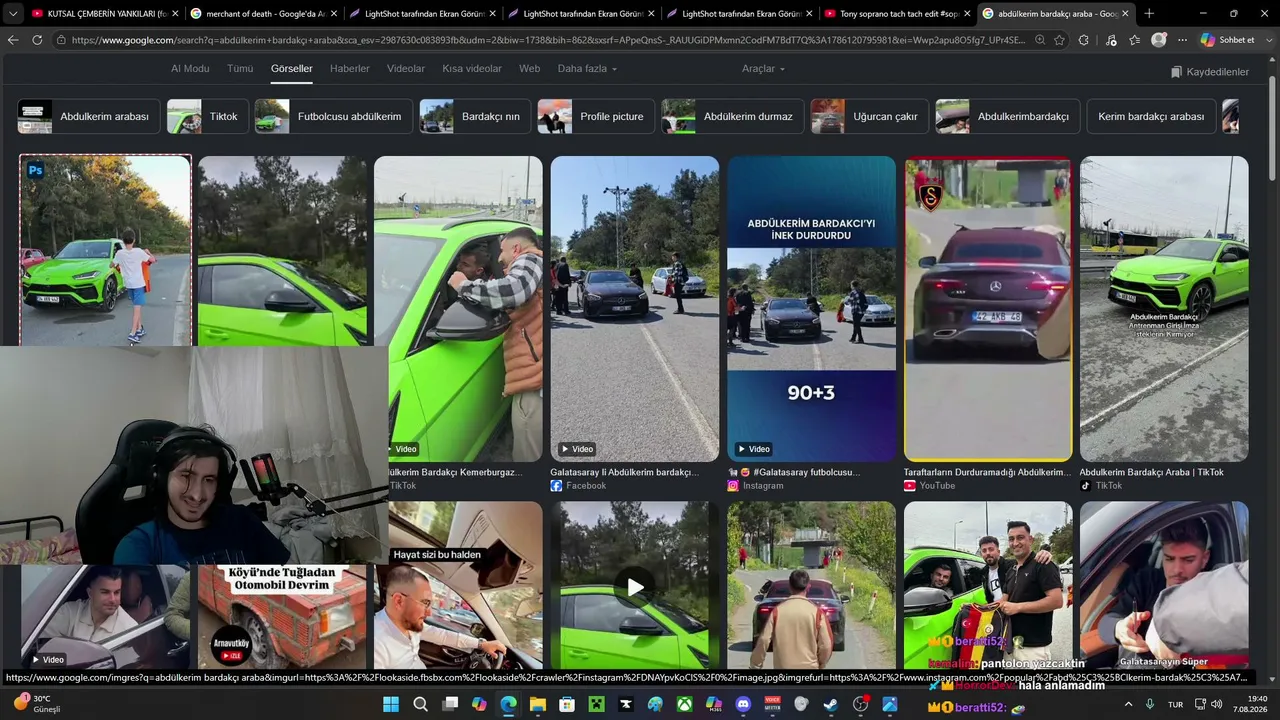Open a new browser tab
The height and width of the screenshot is (720, 1280).
pos(1149,14)
